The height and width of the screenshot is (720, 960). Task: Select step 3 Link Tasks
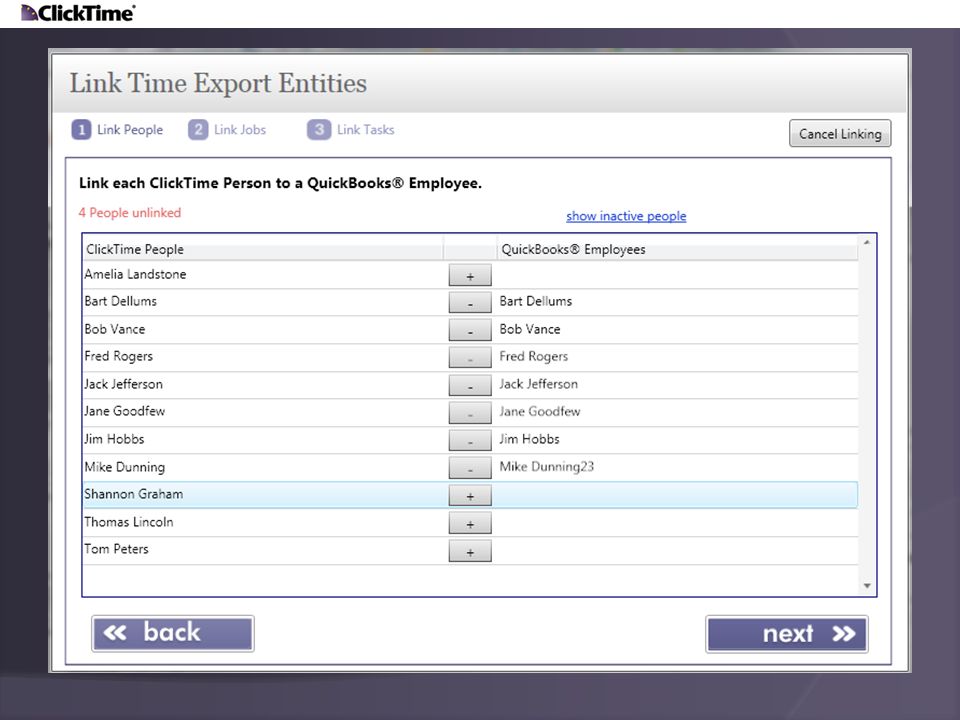[351, 130]
